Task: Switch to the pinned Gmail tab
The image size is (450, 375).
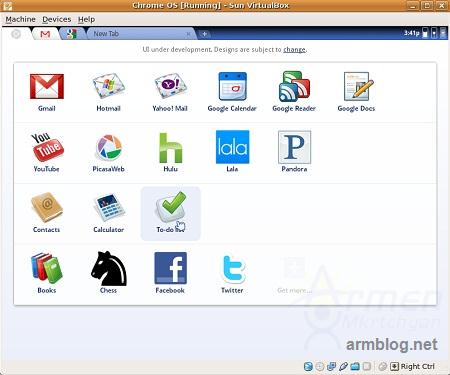Action: click(45, 34)
